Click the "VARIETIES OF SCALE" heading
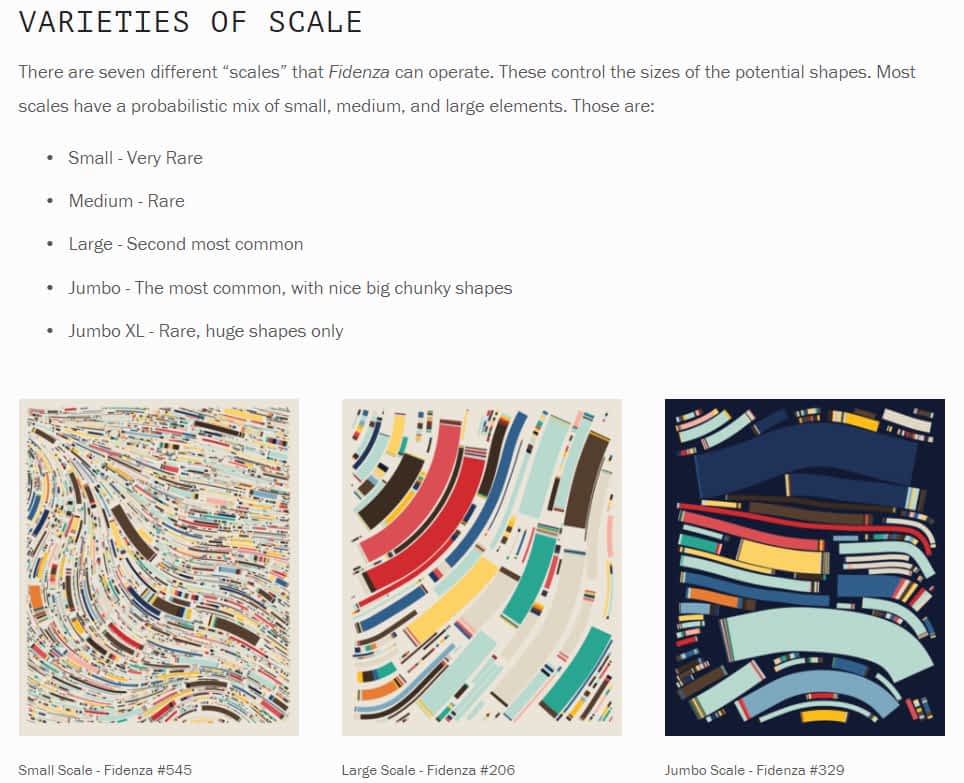964x783 pixels. (190, 22)
